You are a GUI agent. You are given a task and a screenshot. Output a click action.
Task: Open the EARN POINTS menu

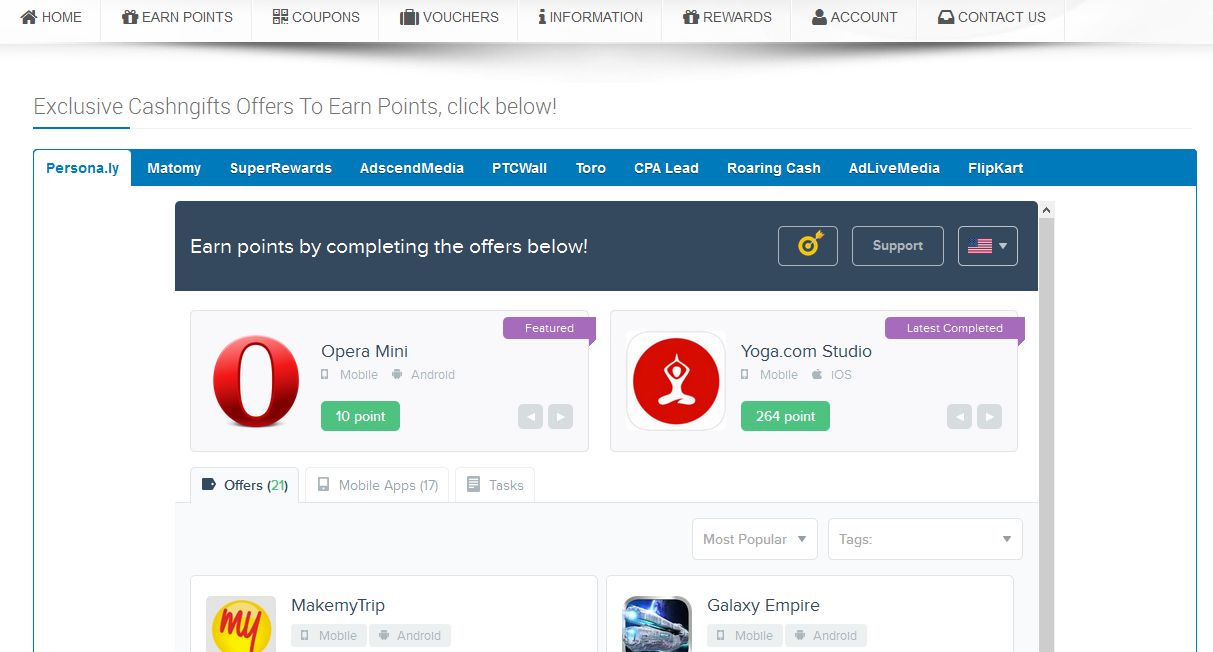click(x=177, y=17)
